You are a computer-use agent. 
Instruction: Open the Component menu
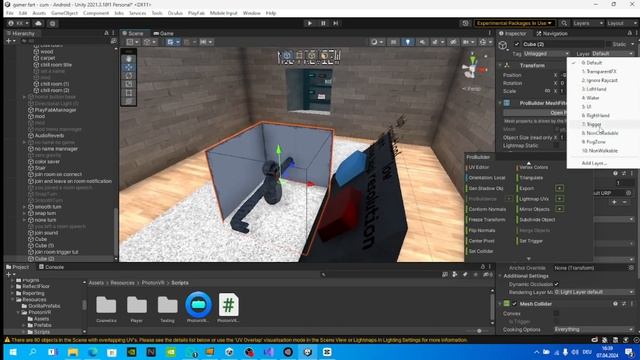[x=96, y=13]
